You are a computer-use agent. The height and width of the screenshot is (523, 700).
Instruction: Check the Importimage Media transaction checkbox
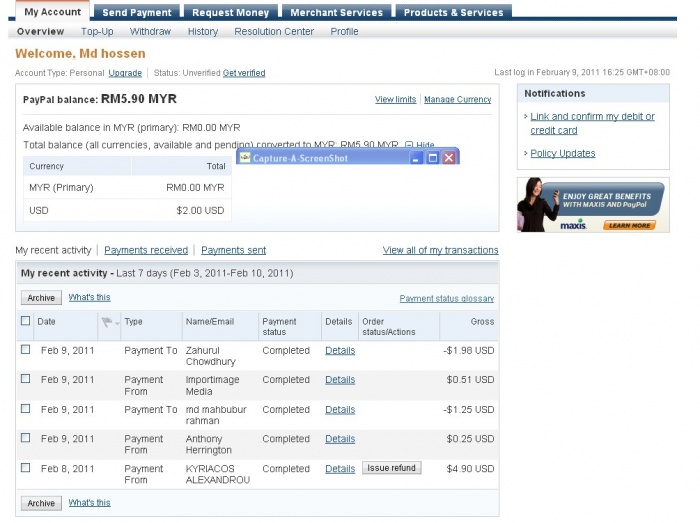pyautogui.click(x=25, y=379)
